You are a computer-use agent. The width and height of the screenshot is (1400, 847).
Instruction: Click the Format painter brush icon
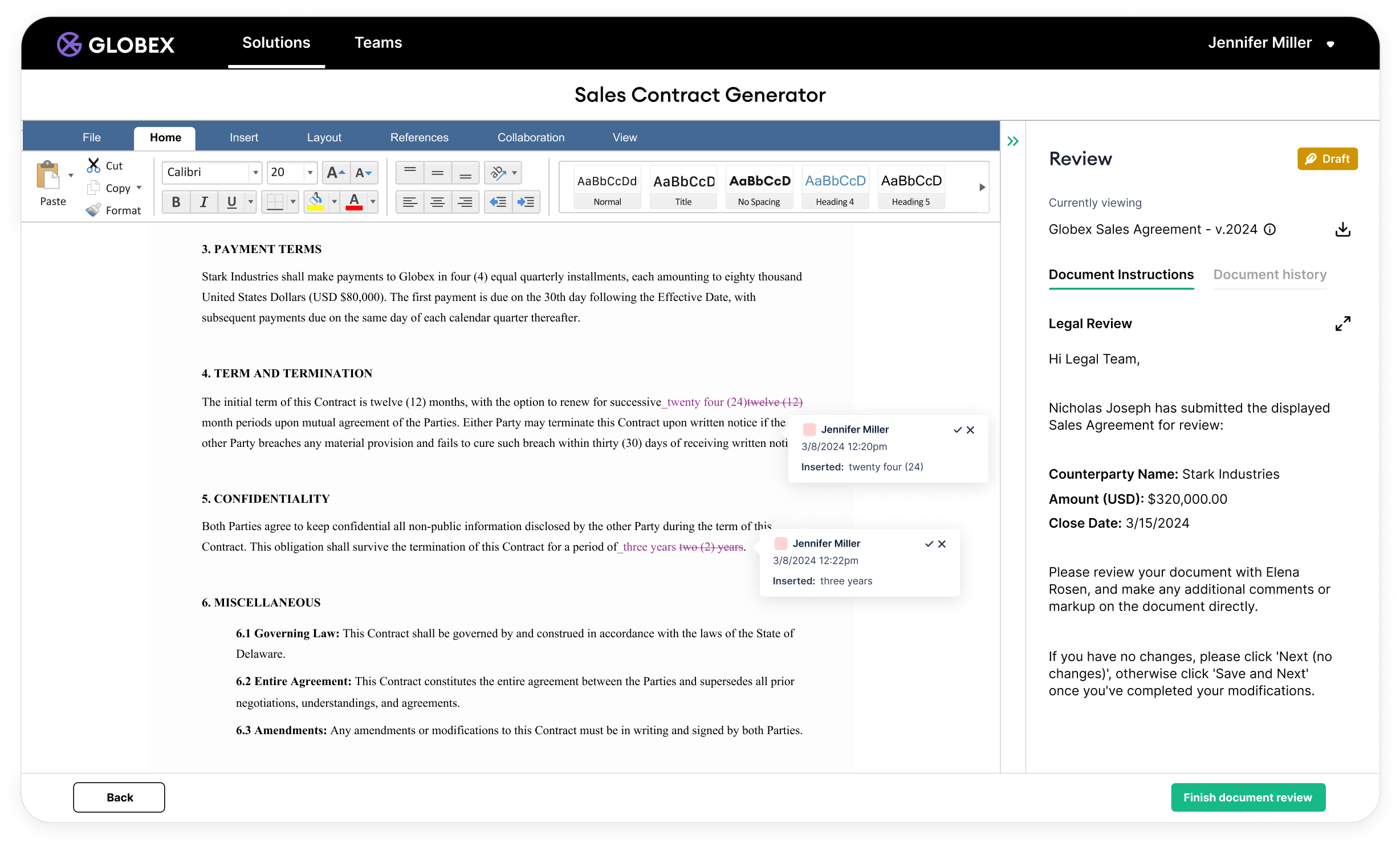(93, 210)
